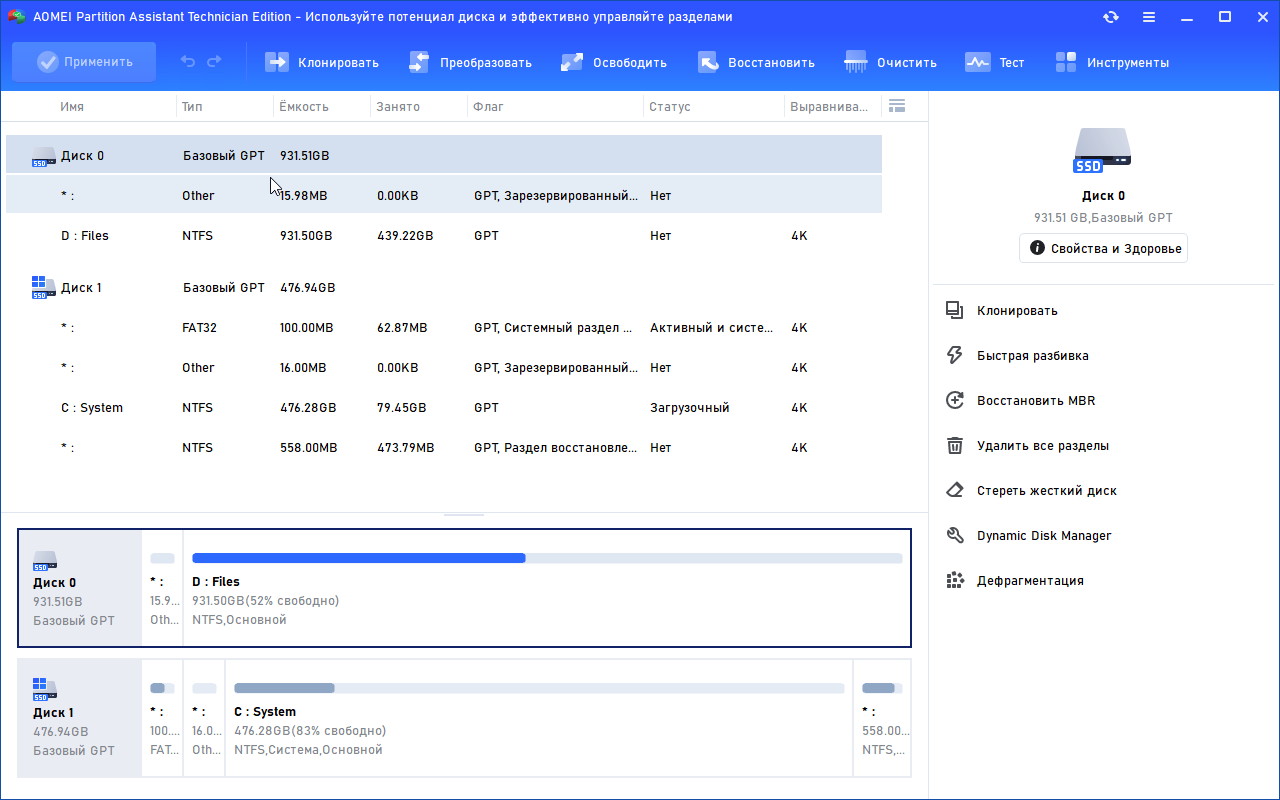Image resolution: width=1280 pixels, height=800 pixels.
Task: Click the wrench Dynamic Disk Manager icon
Action: 955,535
